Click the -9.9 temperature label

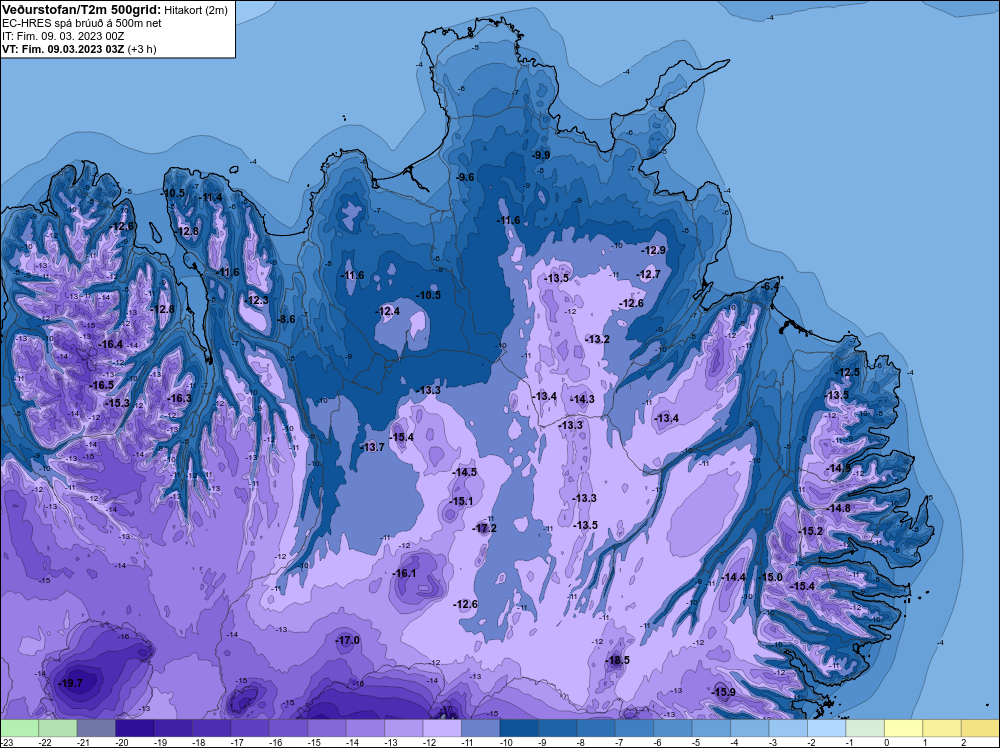pos(541,155)
